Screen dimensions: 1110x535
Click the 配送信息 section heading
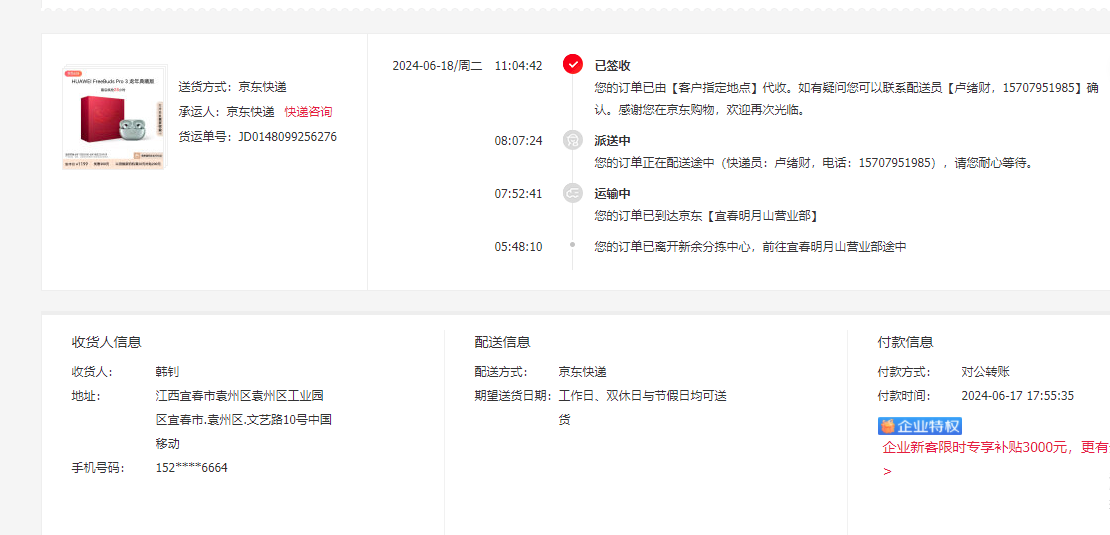[x=503, y=342]
